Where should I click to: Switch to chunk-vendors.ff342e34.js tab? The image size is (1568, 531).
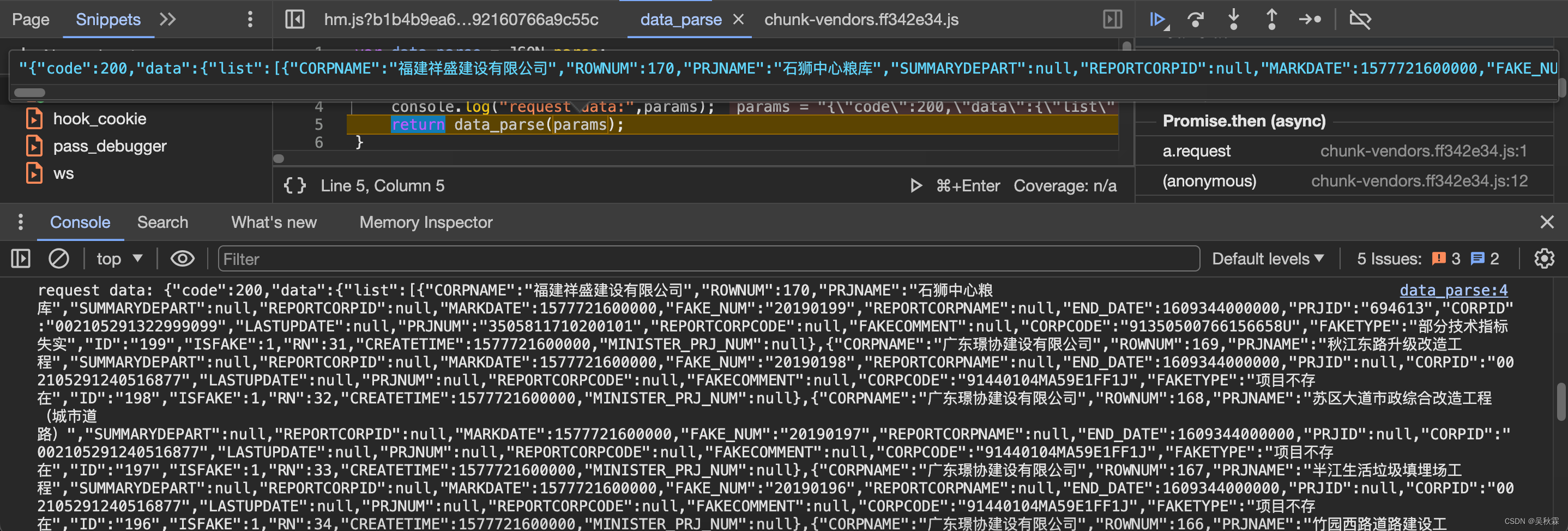pos(861,20)
